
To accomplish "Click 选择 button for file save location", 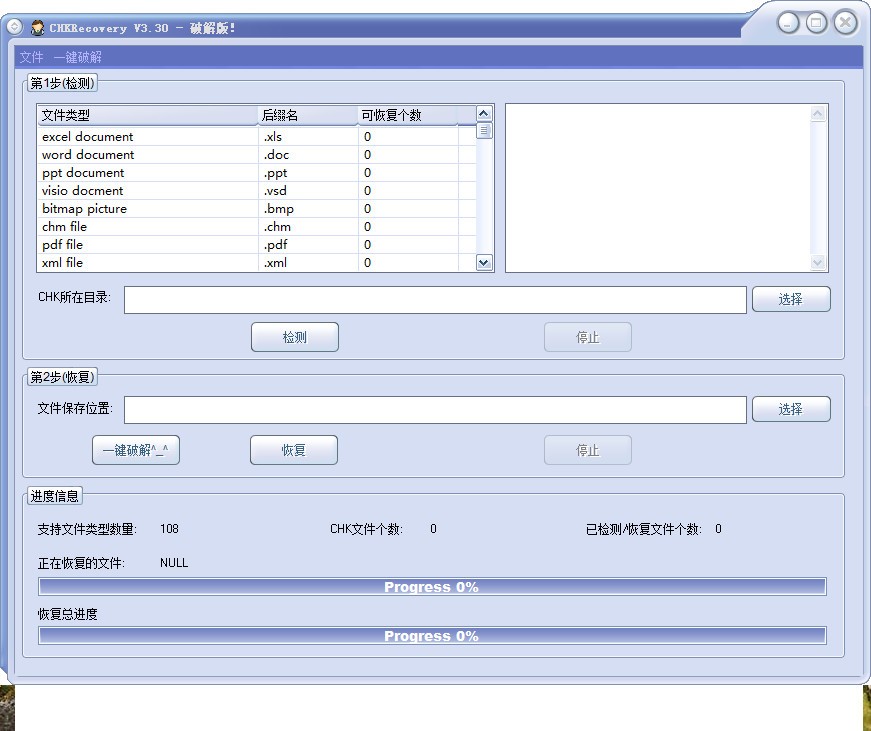I will (x=791, y=409).
